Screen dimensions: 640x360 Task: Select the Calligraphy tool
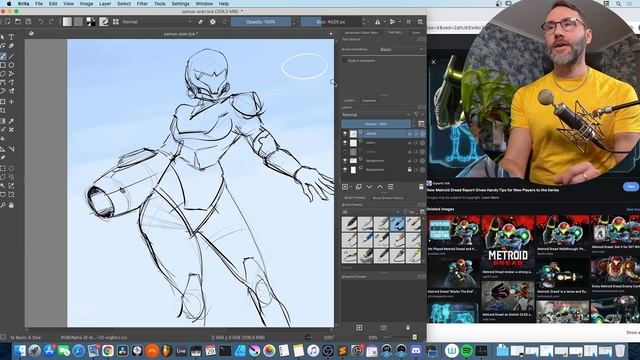11,46
